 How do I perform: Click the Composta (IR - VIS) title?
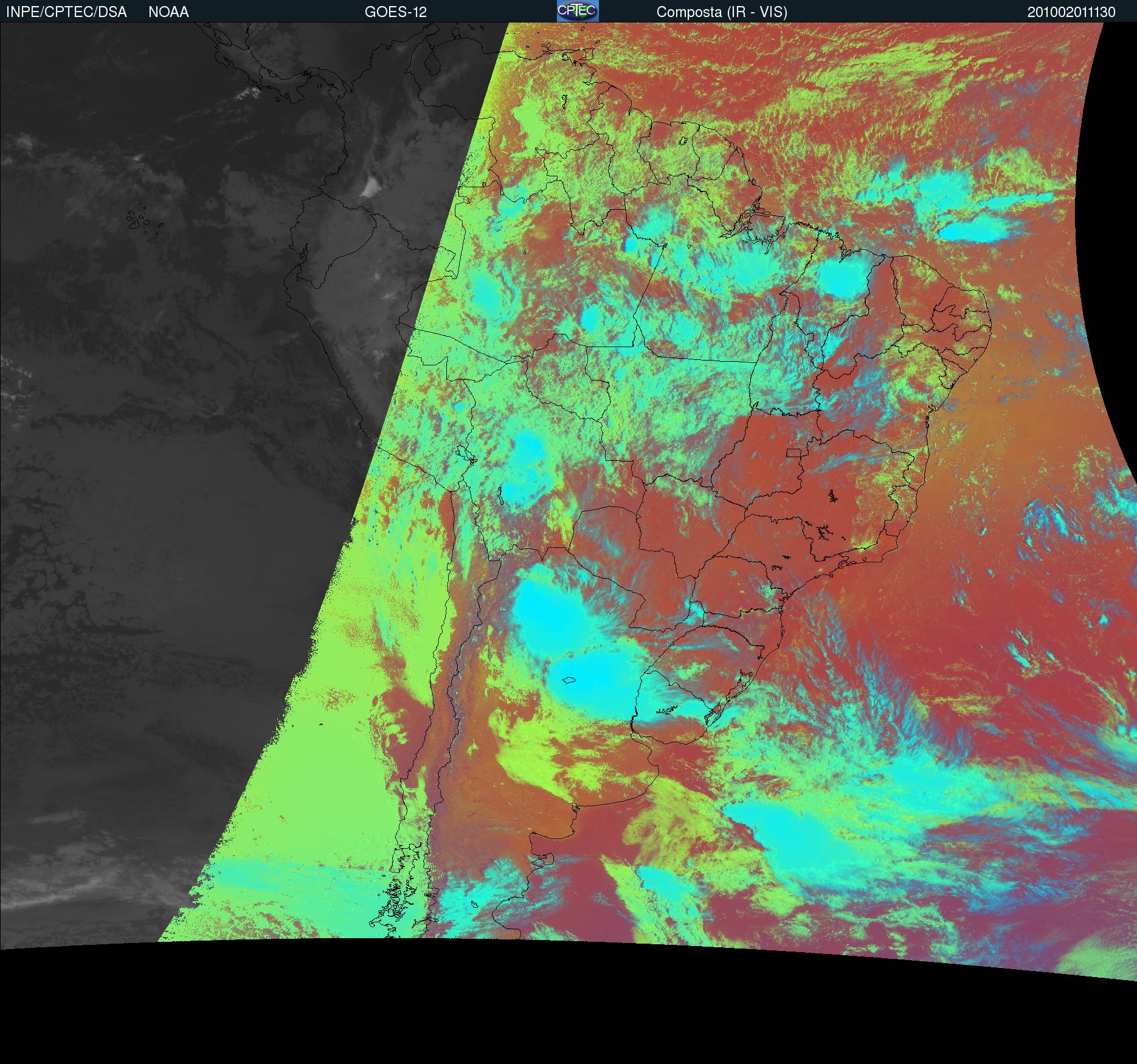[x=722, y=12]
